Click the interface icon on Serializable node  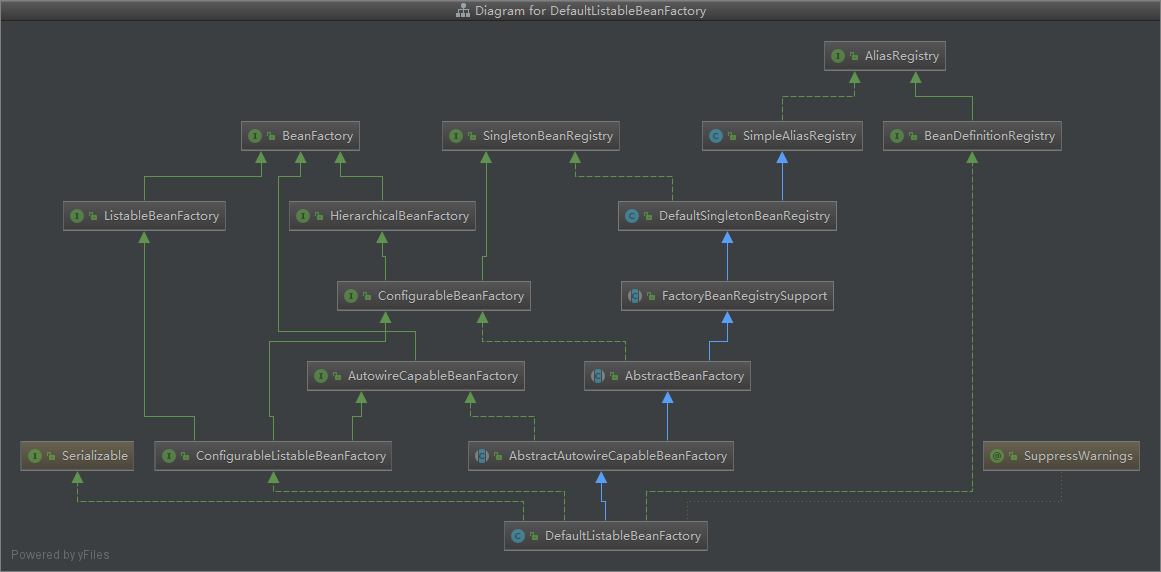(35, 456)
